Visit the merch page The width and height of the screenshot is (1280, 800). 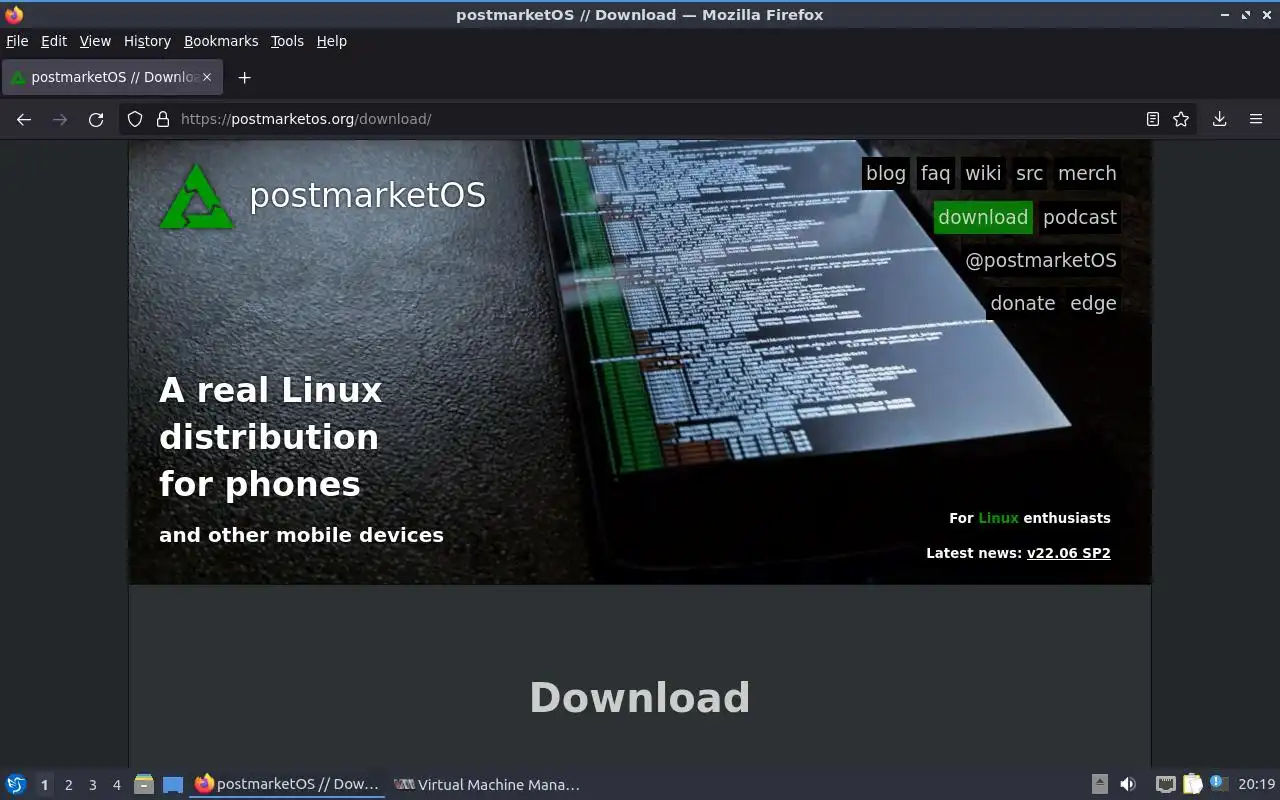[1087, 173]
